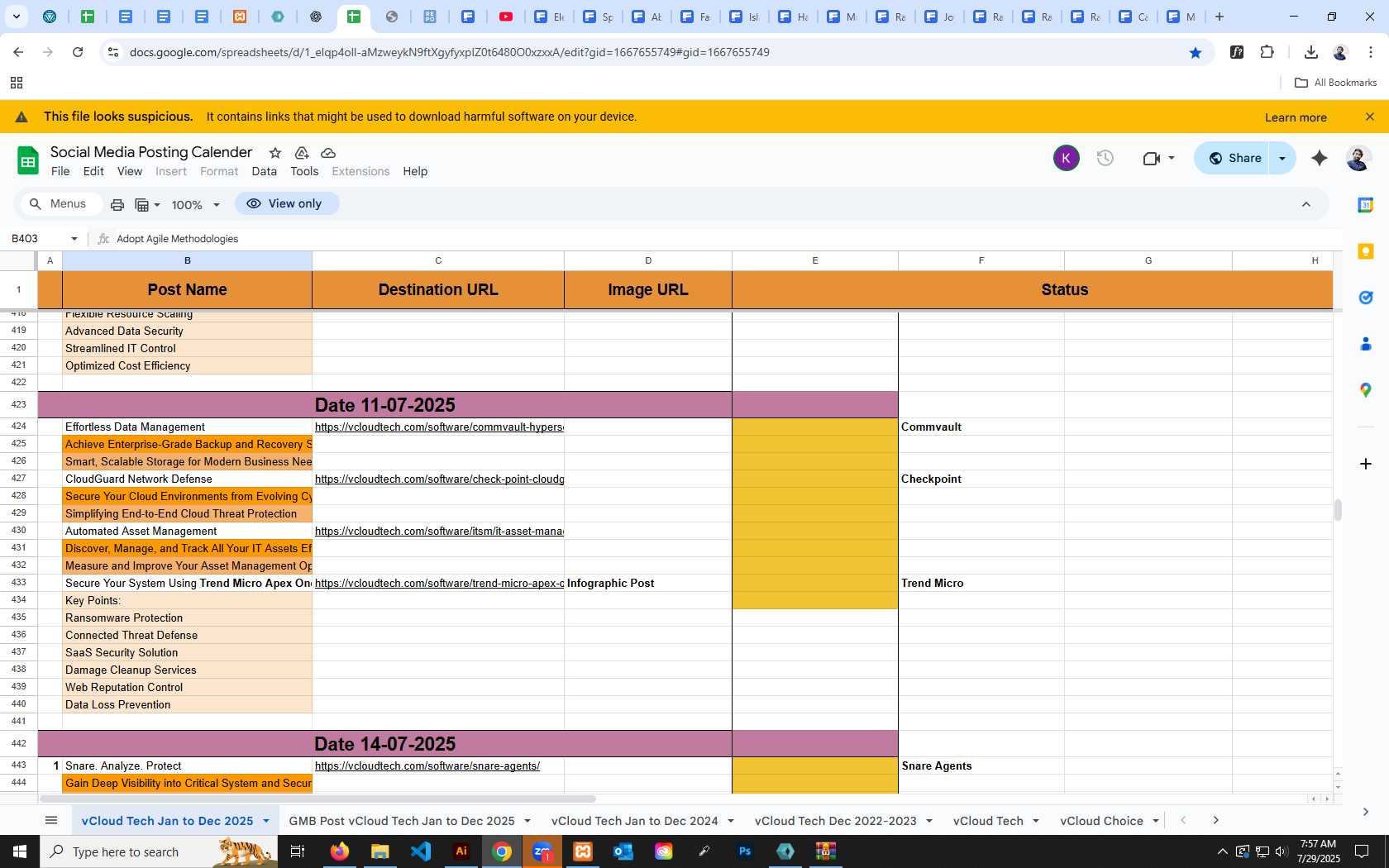This screenshot has height=868, width=1389.
Task: Open version history clock icon
Action: click(1105, 158)
